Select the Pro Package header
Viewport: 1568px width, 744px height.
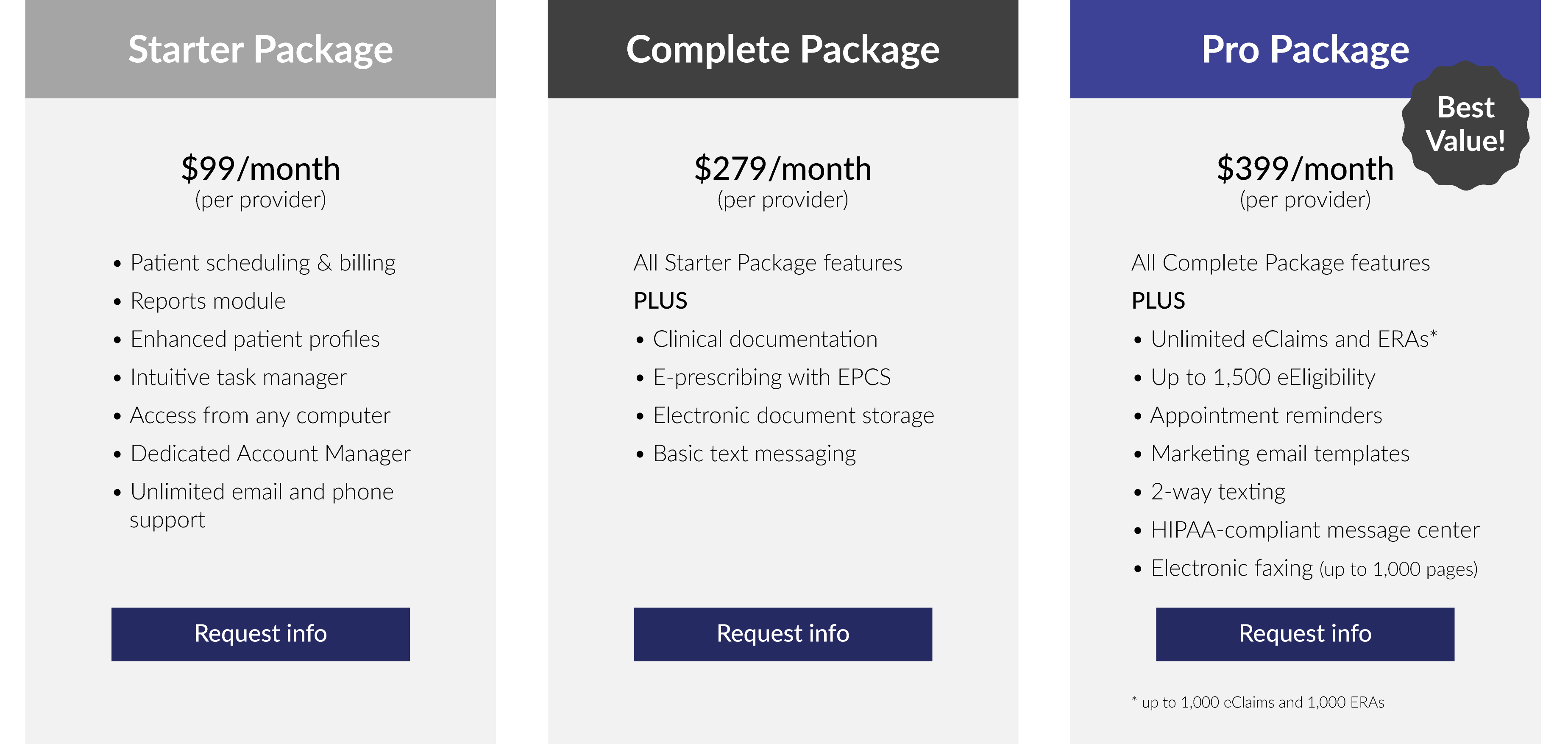[x=1305, y=49]
